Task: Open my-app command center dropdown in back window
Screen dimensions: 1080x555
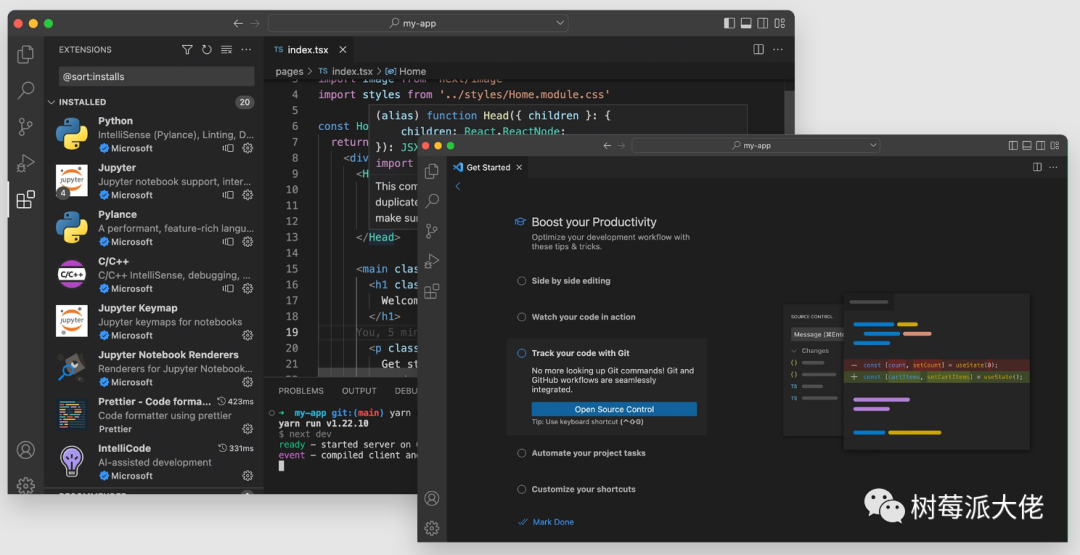Action: [x=560, y=23]
